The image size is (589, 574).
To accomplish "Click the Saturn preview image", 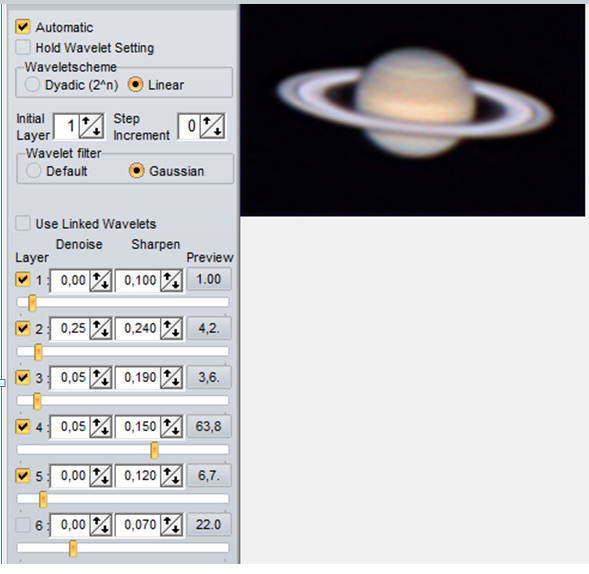I will (x=412, y=110).
